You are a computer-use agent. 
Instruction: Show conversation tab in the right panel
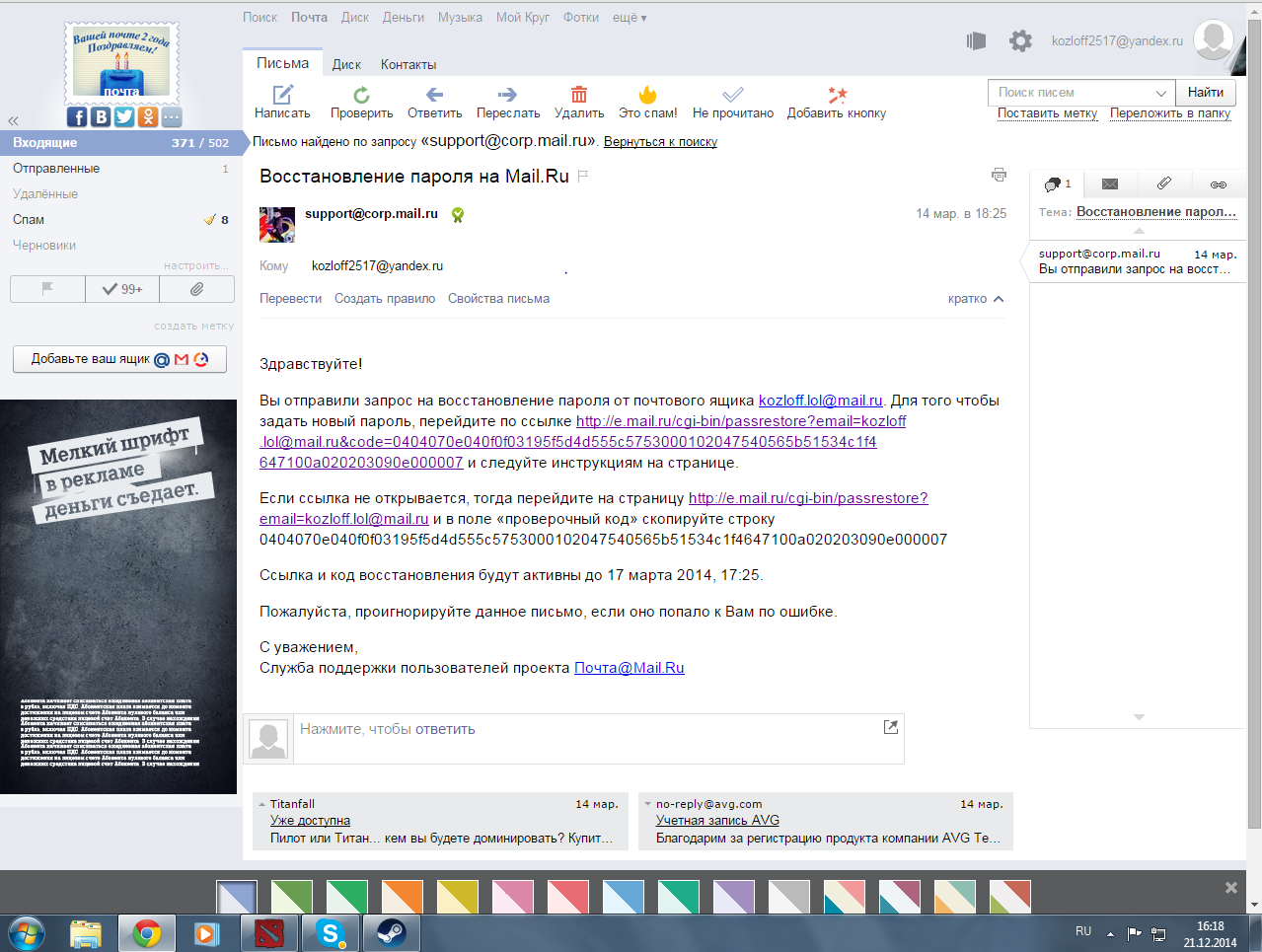pos(1057,183)
